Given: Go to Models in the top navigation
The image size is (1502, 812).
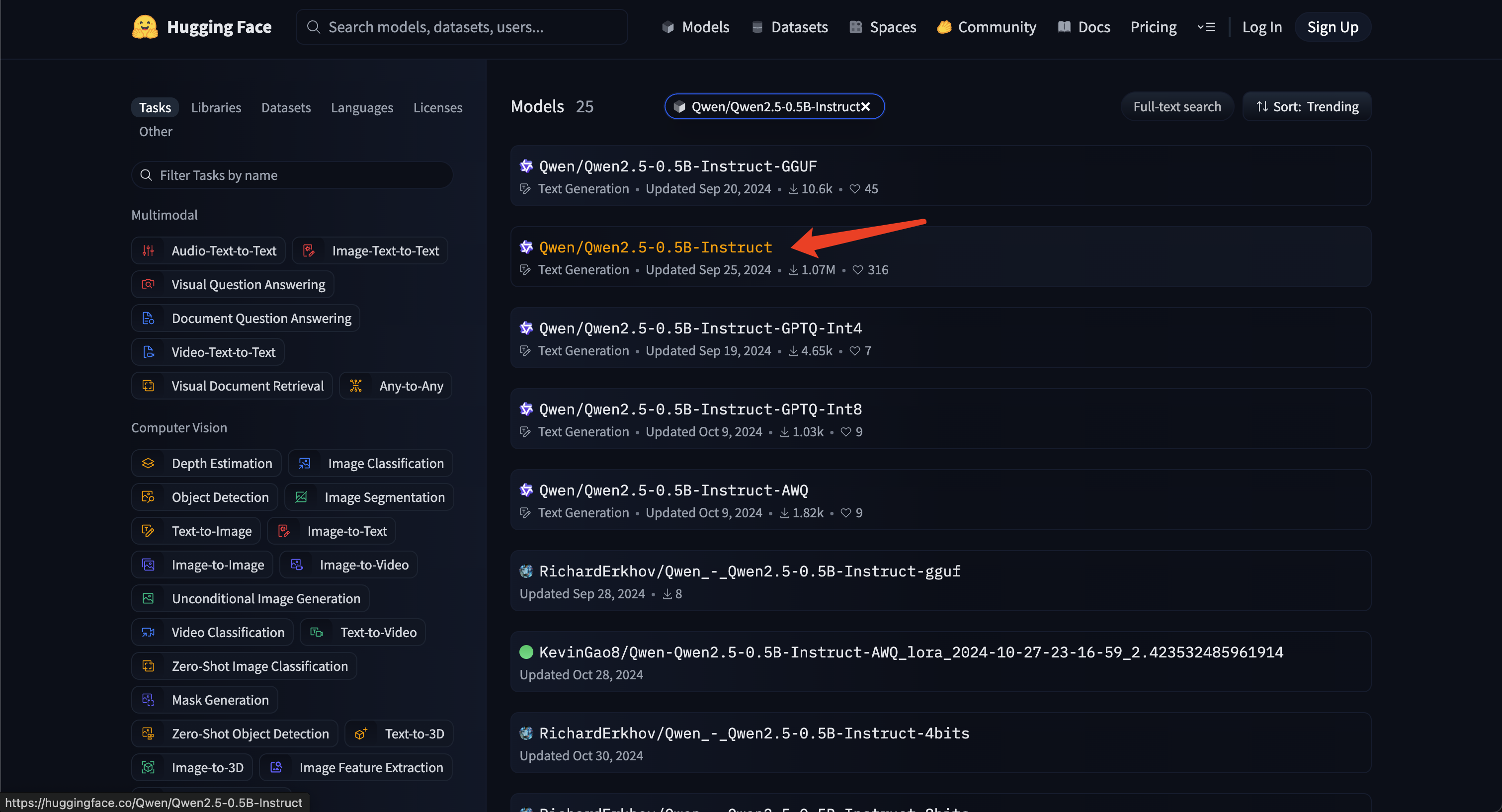Looking at the screenshot, I should 696,27.
